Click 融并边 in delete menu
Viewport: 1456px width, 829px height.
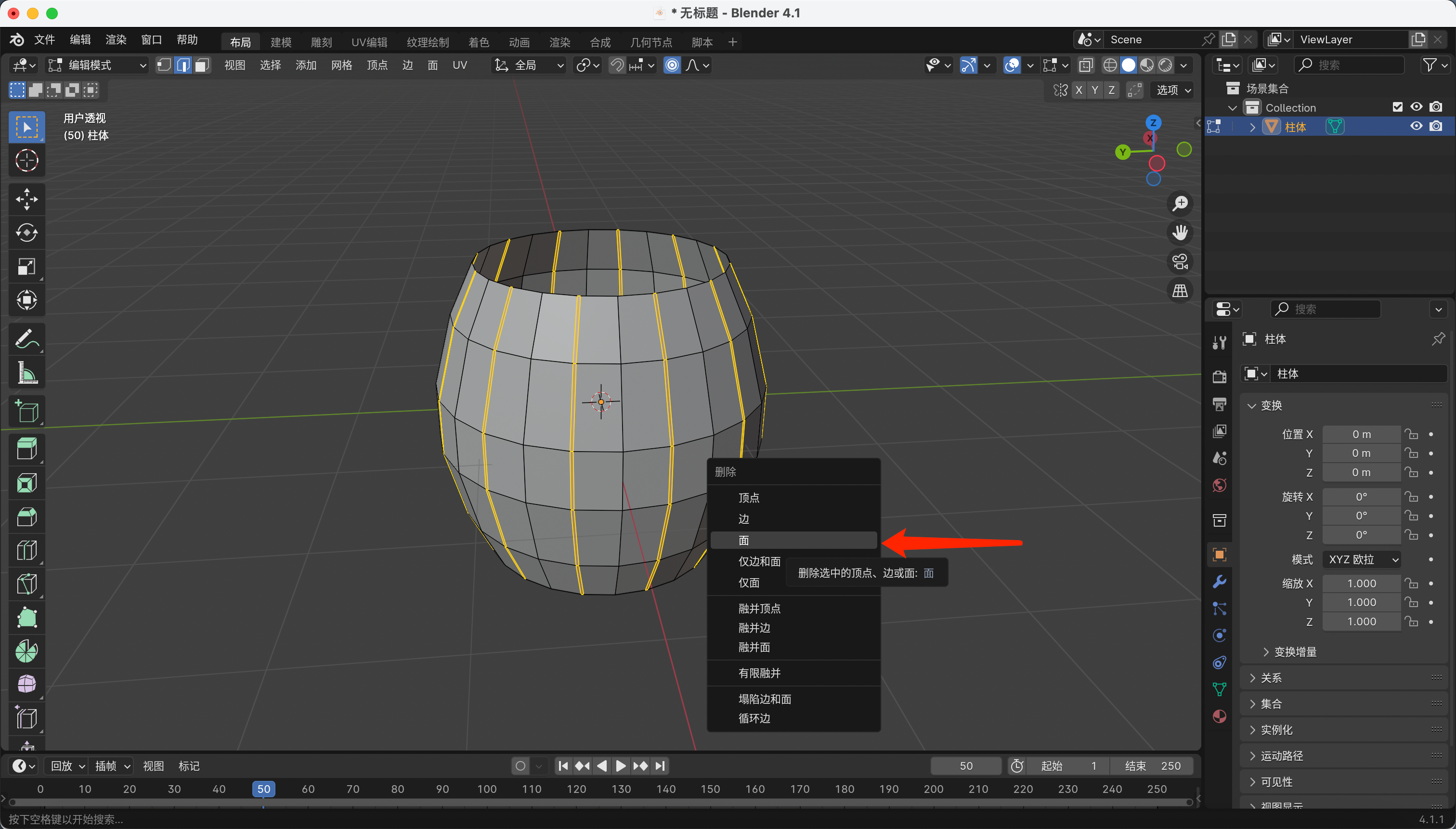point(754,627)
